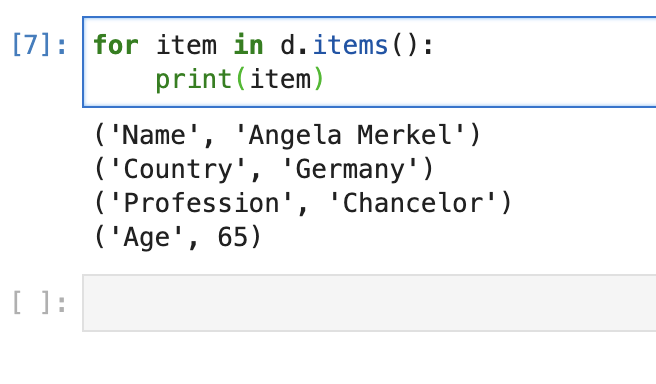Click the 'Chancelor' output value

413,203
